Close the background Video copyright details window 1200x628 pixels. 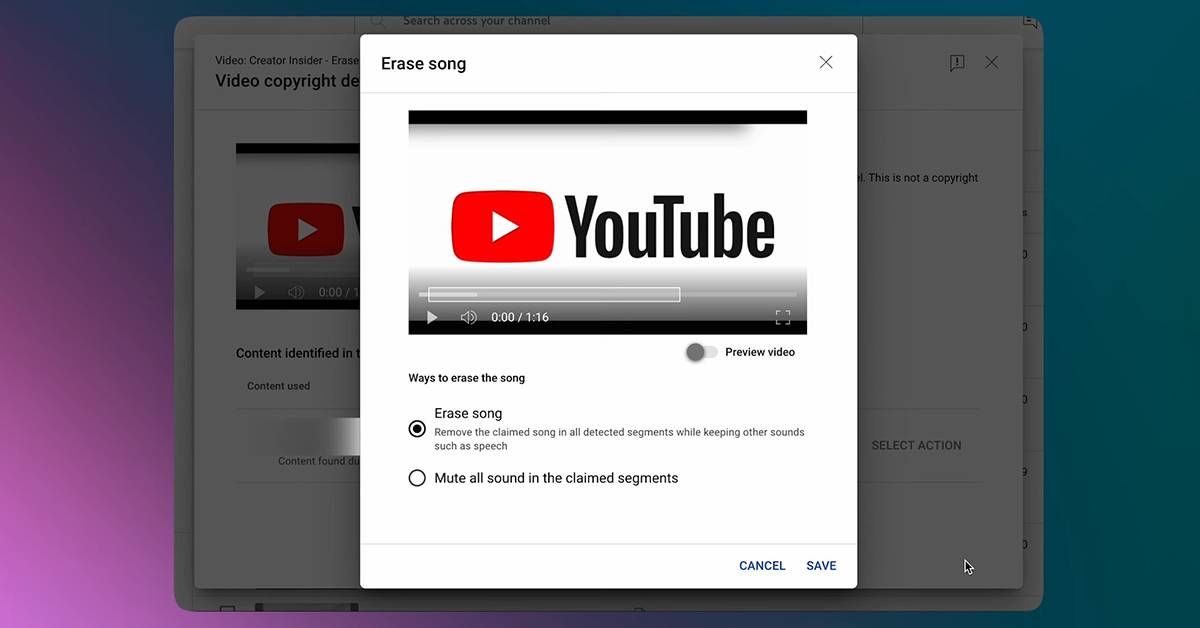coord(991,62)
